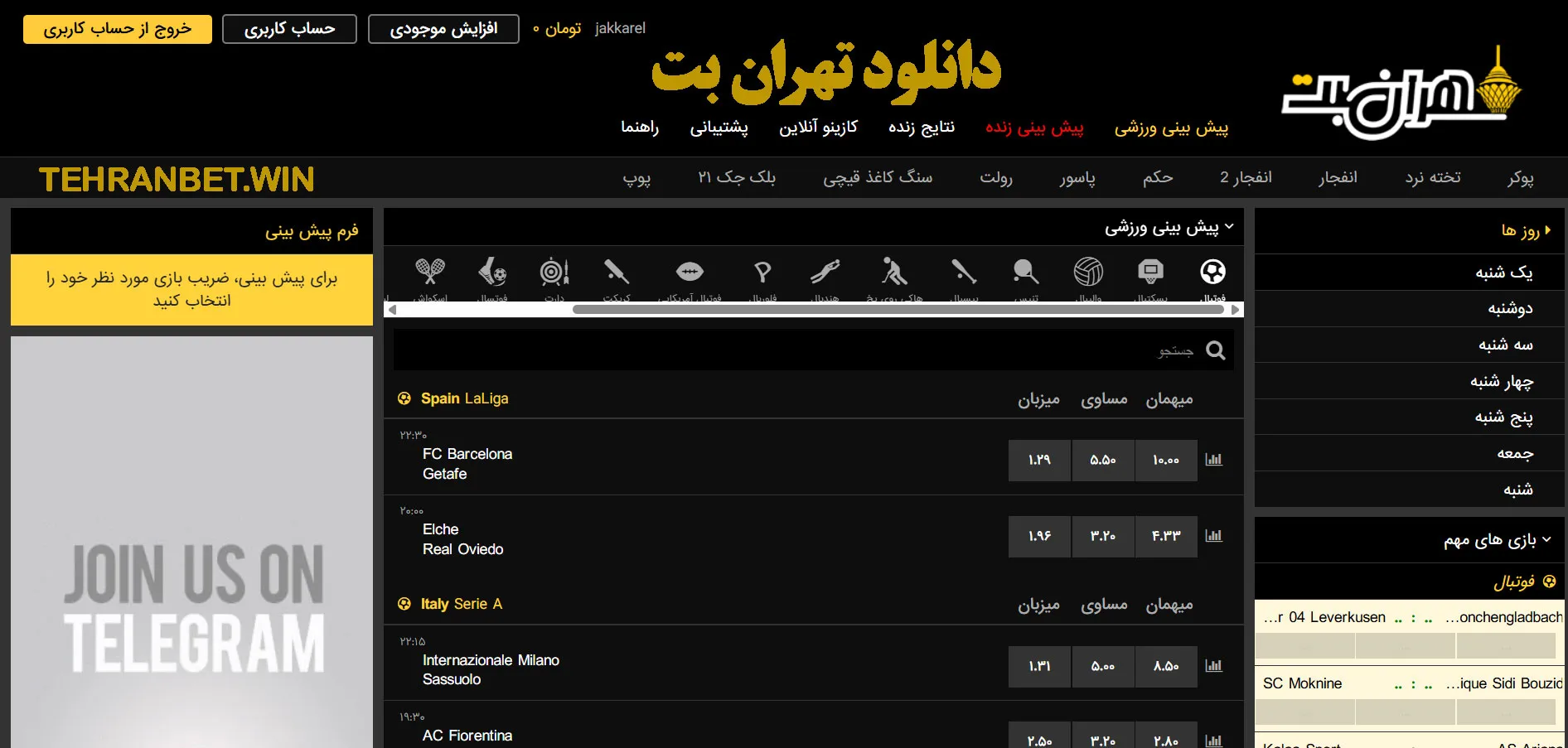Select the basketball sport icon
The image size is (1568, 748).
1150,272
